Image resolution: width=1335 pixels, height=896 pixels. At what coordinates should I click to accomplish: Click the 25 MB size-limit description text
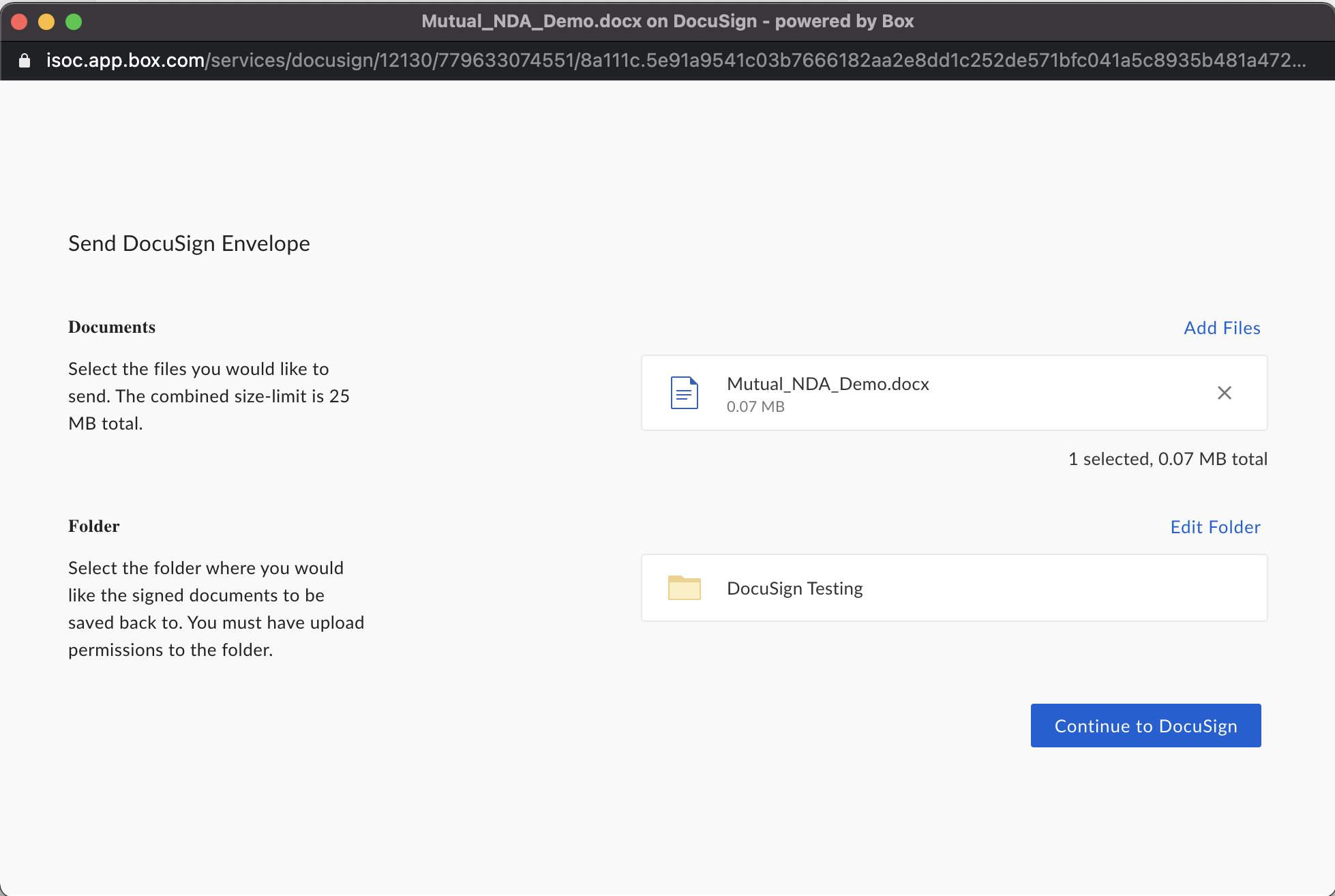(x=209, y=396)
